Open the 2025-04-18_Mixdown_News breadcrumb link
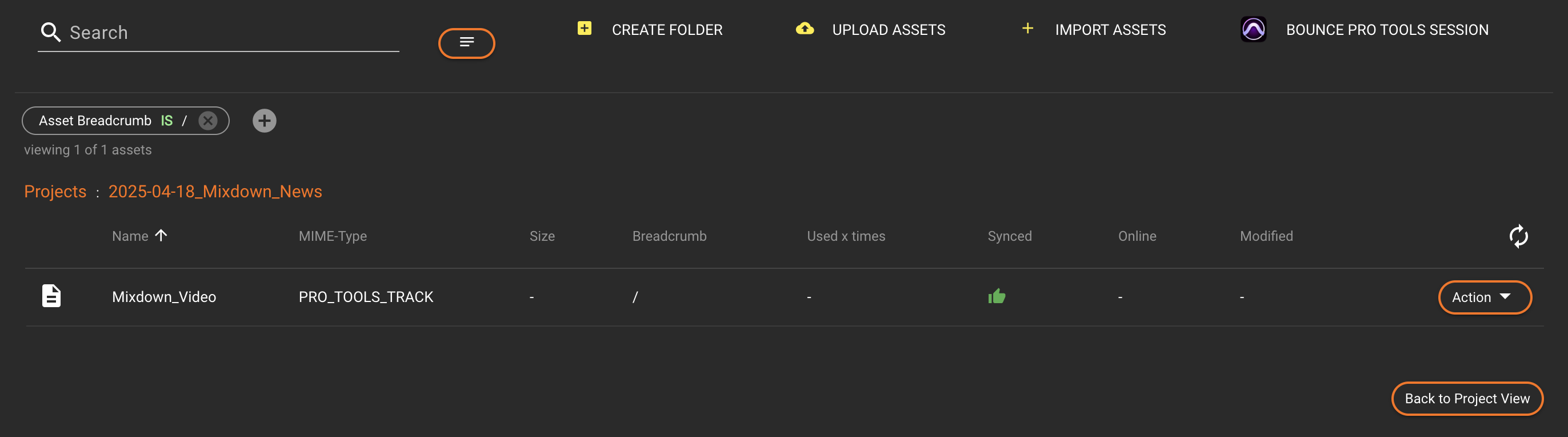 click(215, 192)
